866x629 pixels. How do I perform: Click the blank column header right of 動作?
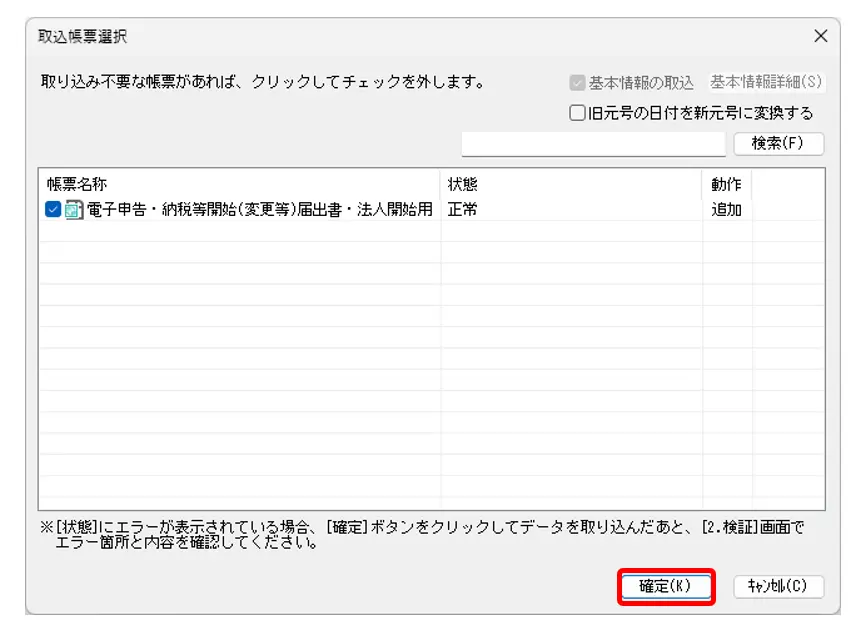coord(788,184)
